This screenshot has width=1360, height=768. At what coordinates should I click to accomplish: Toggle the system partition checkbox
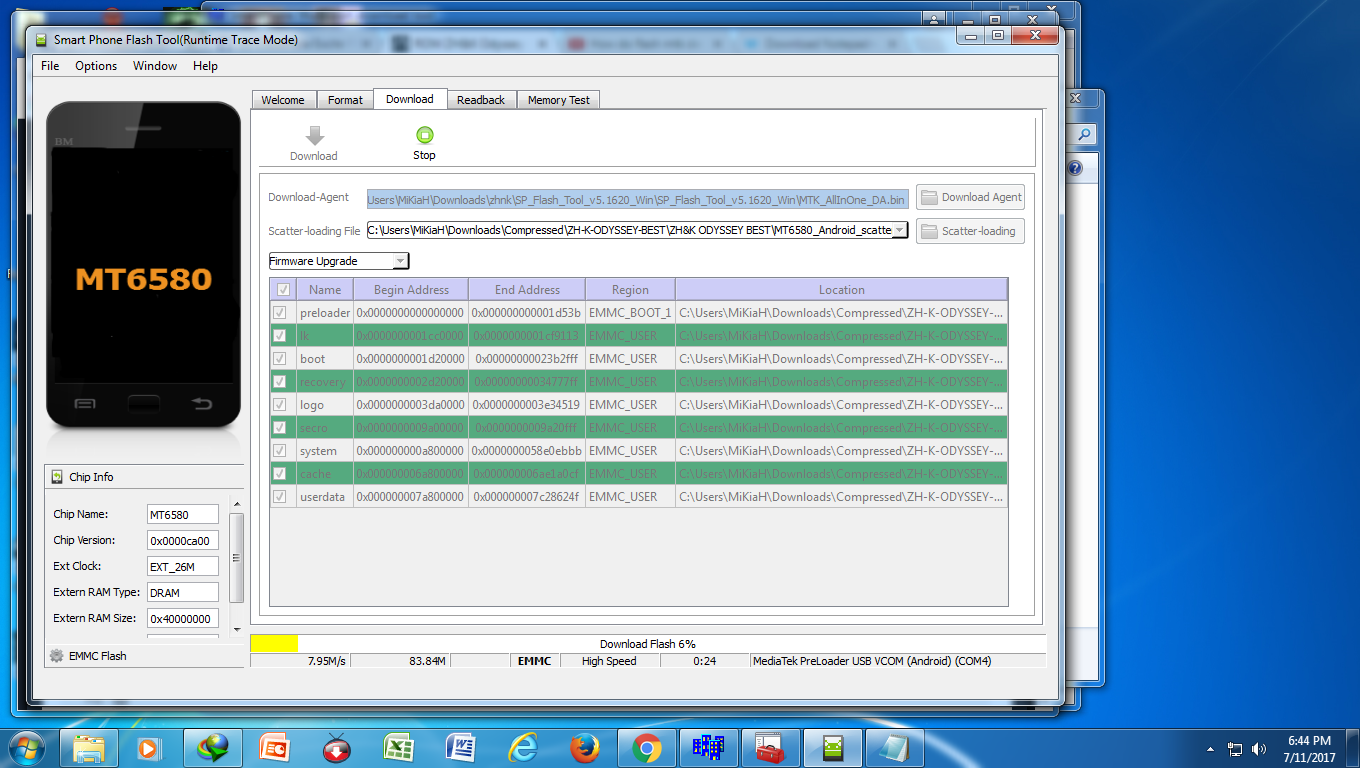click(x=280, y=451)
